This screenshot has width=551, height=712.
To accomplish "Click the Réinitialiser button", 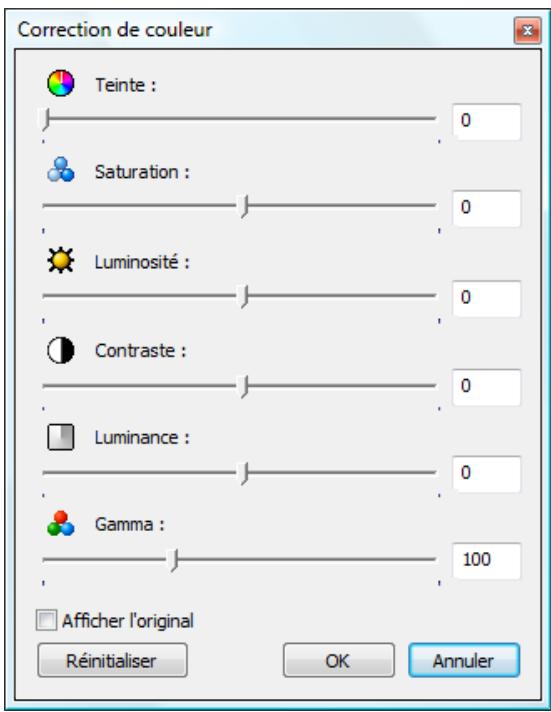I will pyautogui.click(x=112, y=660).
